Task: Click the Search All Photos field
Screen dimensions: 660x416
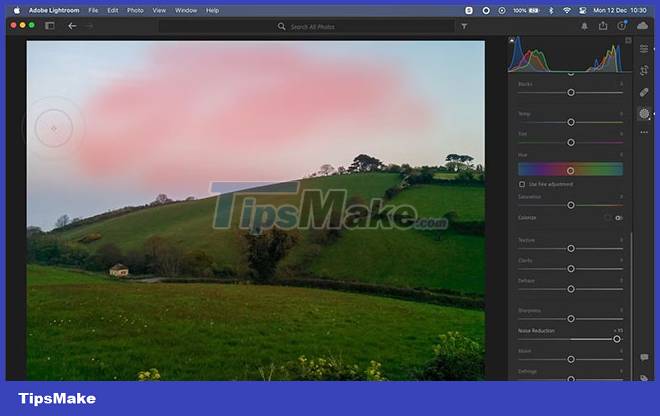Action: (x=306, y=27)
